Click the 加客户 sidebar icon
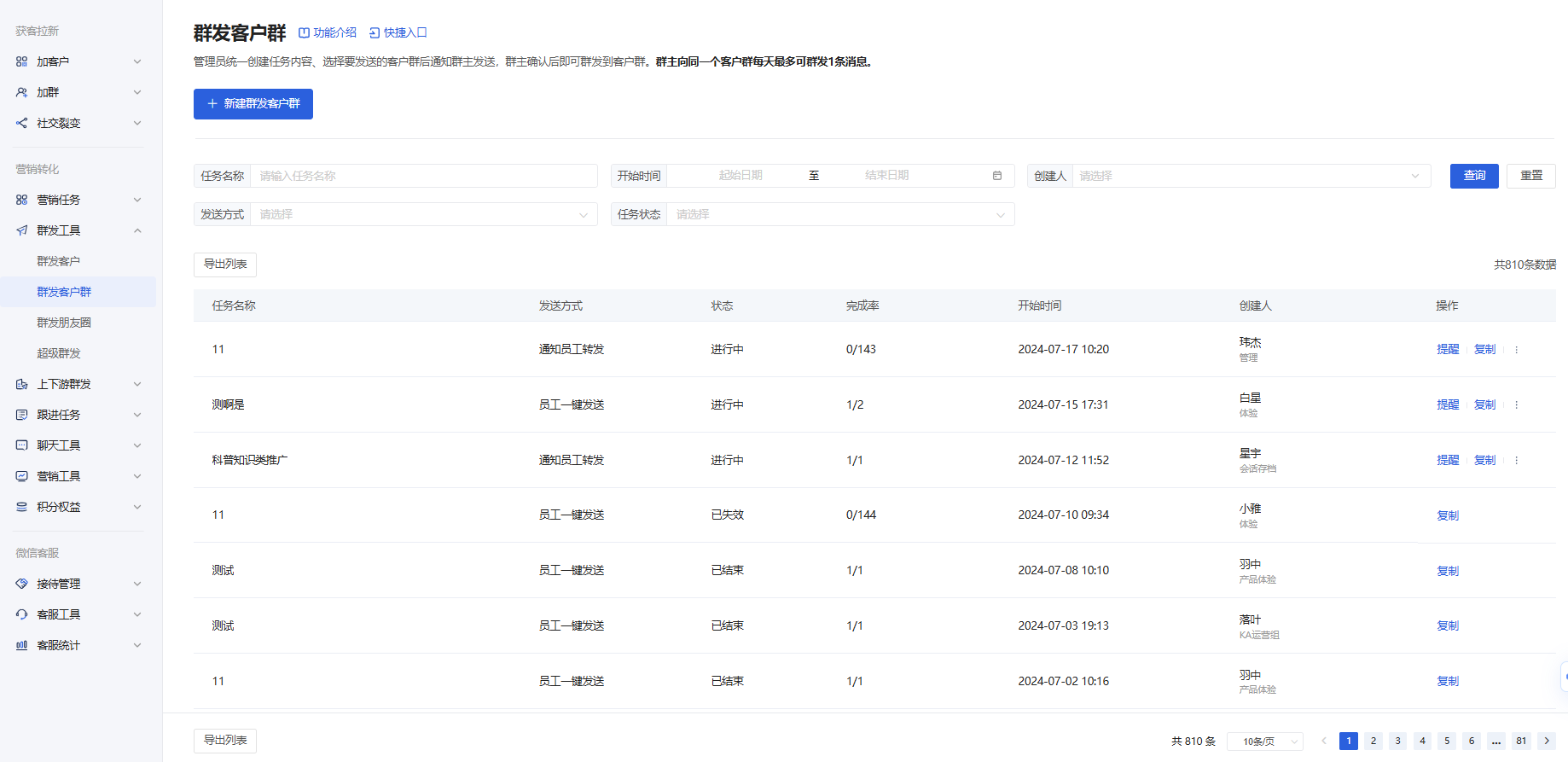Image resolution: width=1568 pixels, height=762 pixels. click(22, 61)
